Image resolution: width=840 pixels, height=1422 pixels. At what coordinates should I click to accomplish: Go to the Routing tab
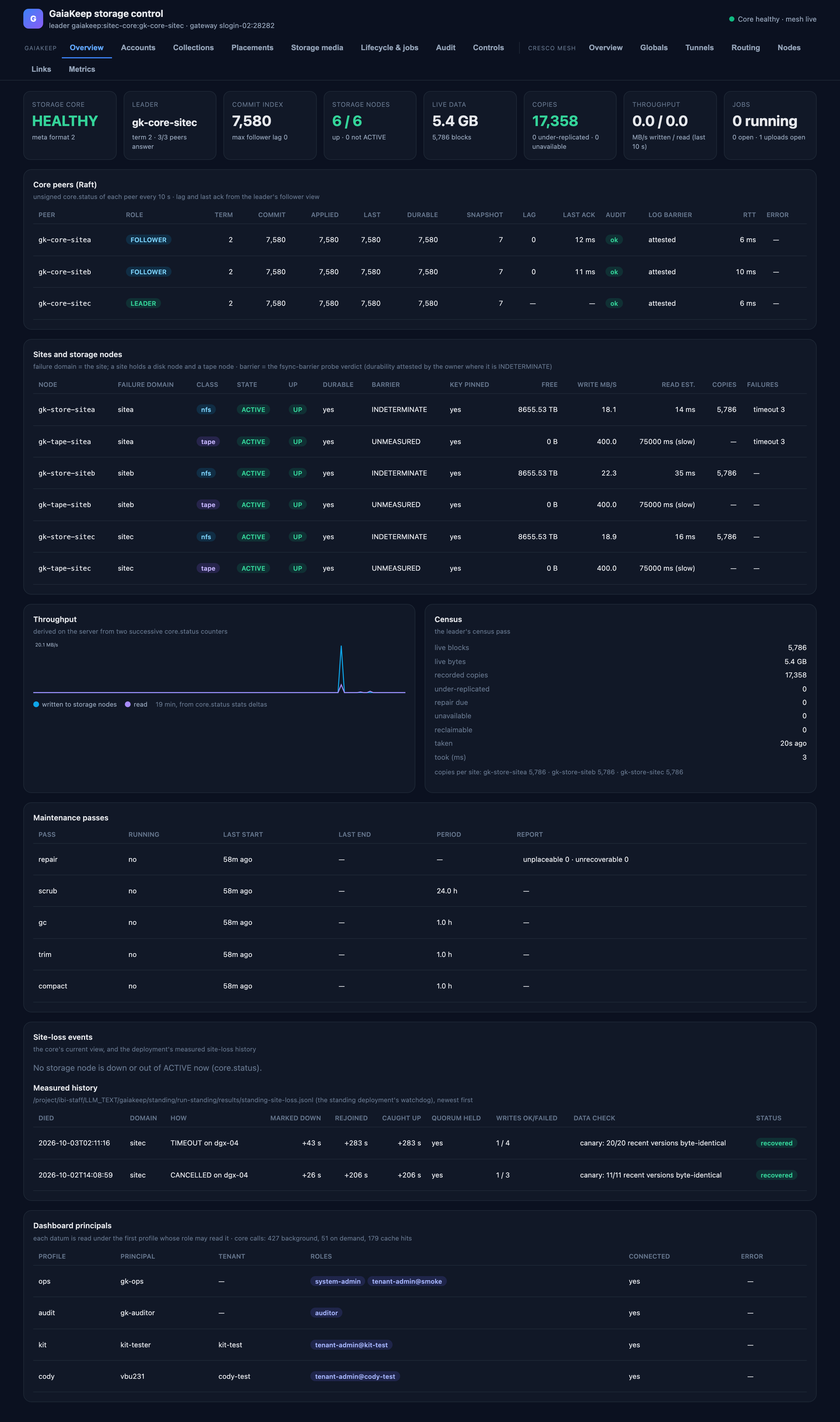click(745, 48)
